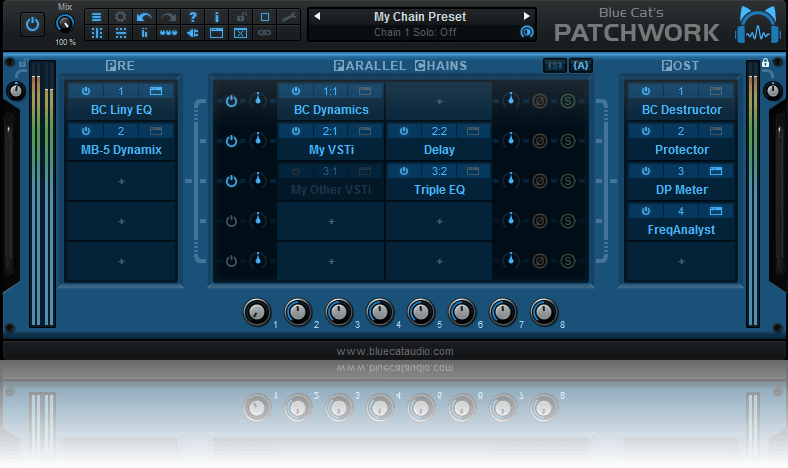Solo parallel chain 3 with S button
The height and width of the screenshot is (468, 788).
(x=568, y=181)
